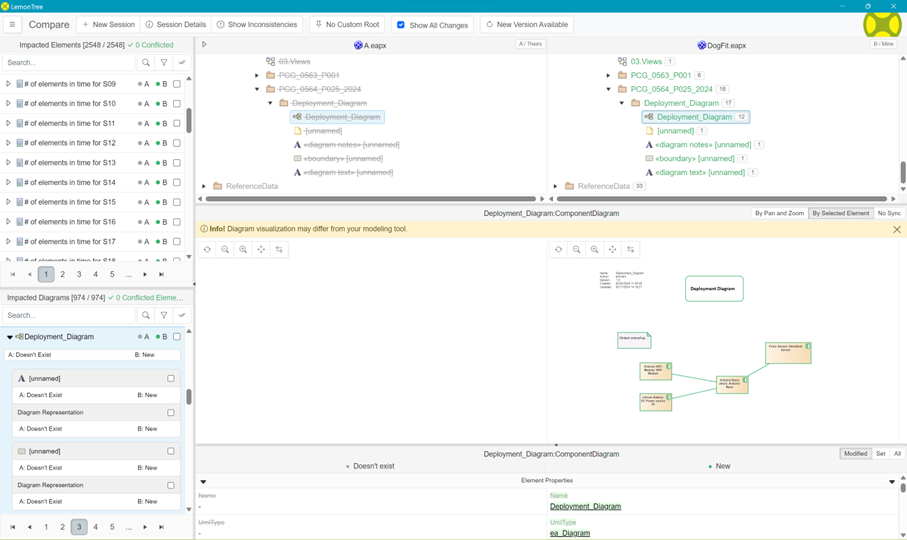Zoom out in right diagram pane
This screenshot has width=907, height=540.
[x=576, y=249]
